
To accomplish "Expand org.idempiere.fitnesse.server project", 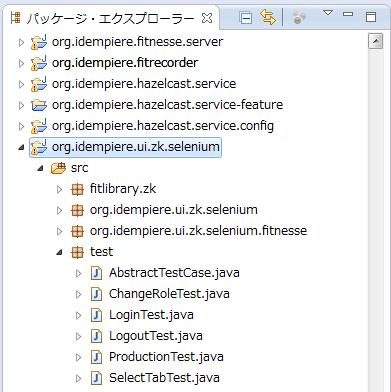I will 21,42.
